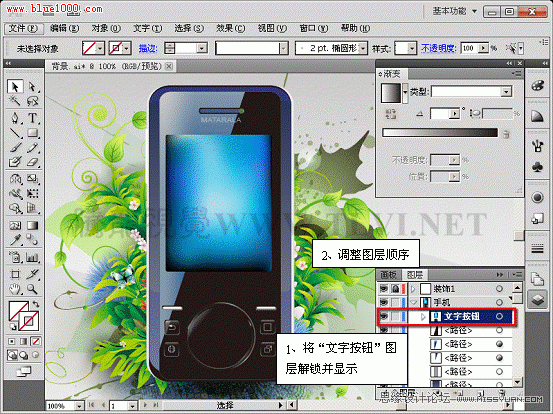Choose the Rotate tool
Viewport: 553px width, 414px height.
coord(15,179)
